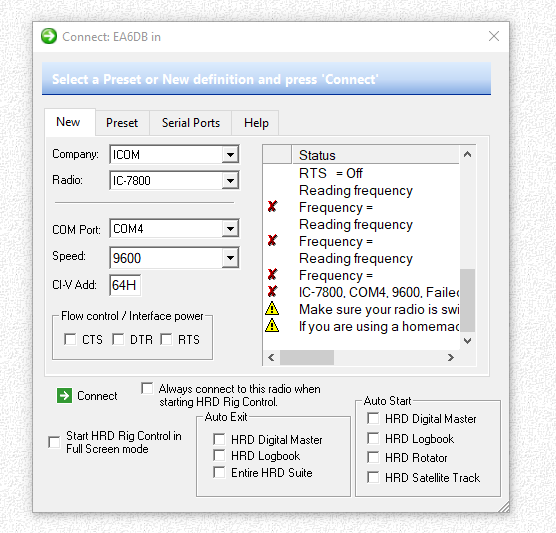Click status list scroll down arrow
Viewport: 556px width, 533px height.
click(x=467, y=341)
